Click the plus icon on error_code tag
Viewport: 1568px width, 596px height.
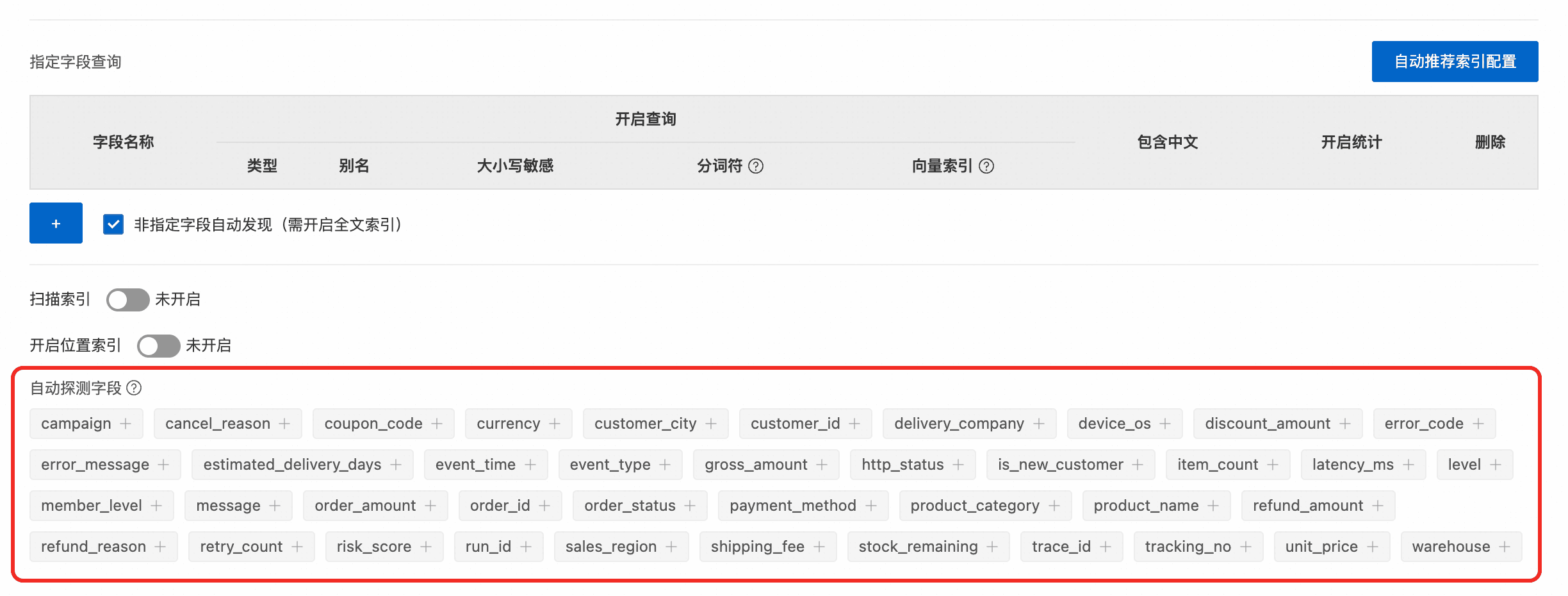pyautogui.click(x=1478, y=424)
